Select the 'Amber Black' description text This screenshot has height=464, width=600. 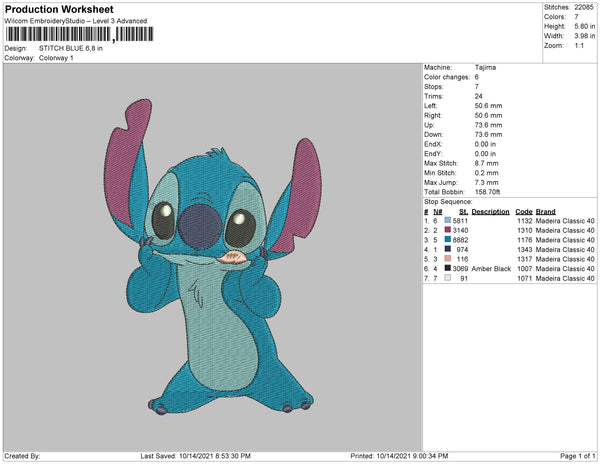pyautogui.click(x=491, y=269)
